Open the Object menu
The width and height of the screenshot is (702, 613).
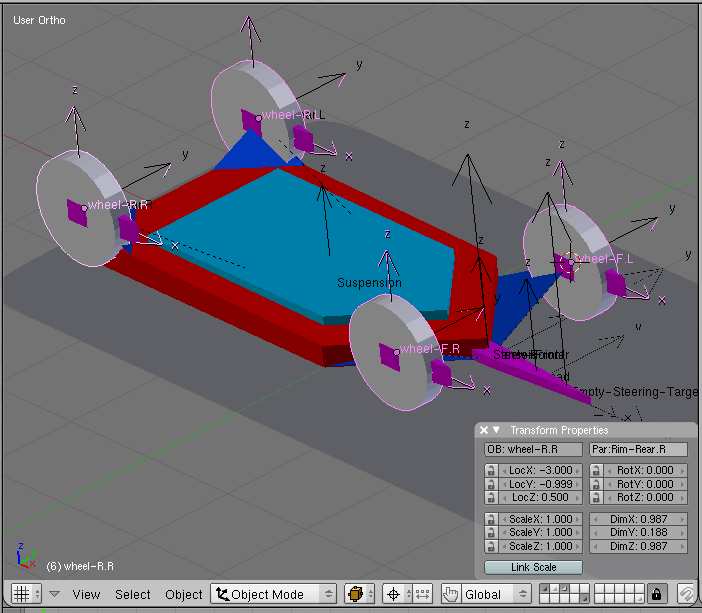tap(184, 595)
